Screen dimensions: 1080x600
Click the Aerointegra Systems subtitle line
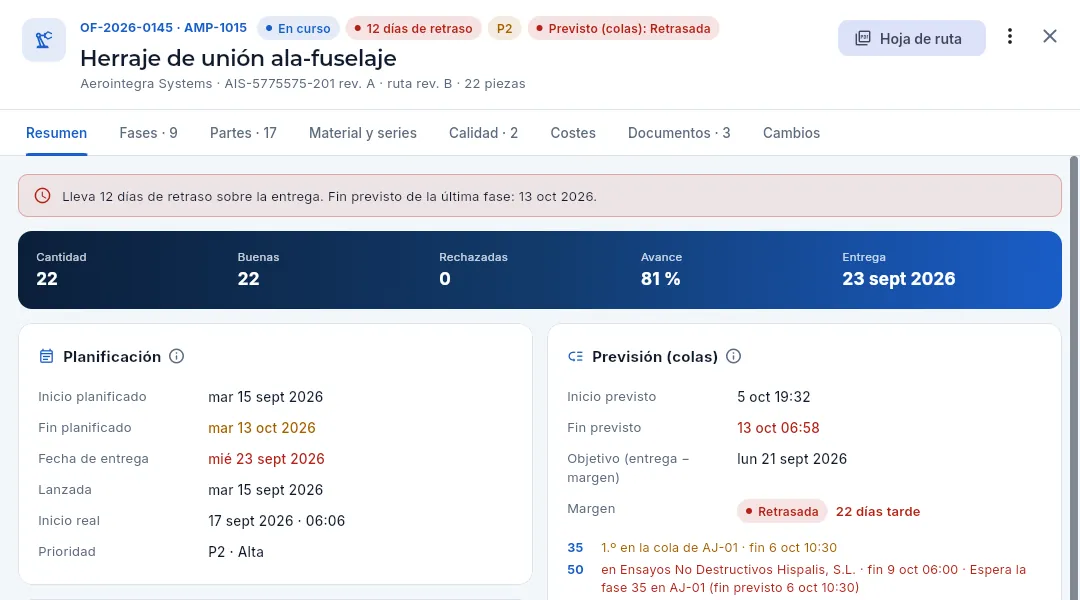302,83
